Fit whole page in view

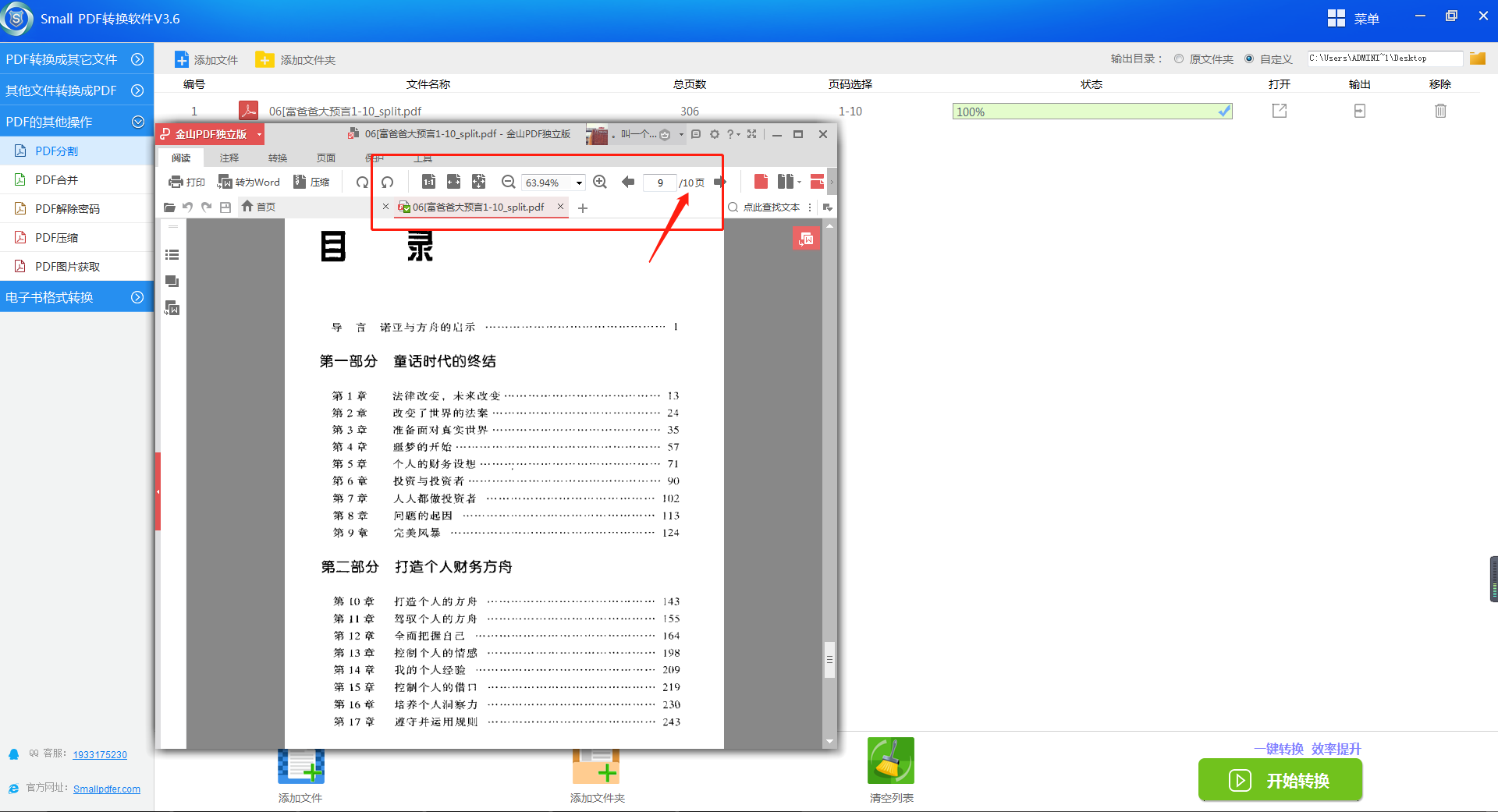[x=478, y=182]
